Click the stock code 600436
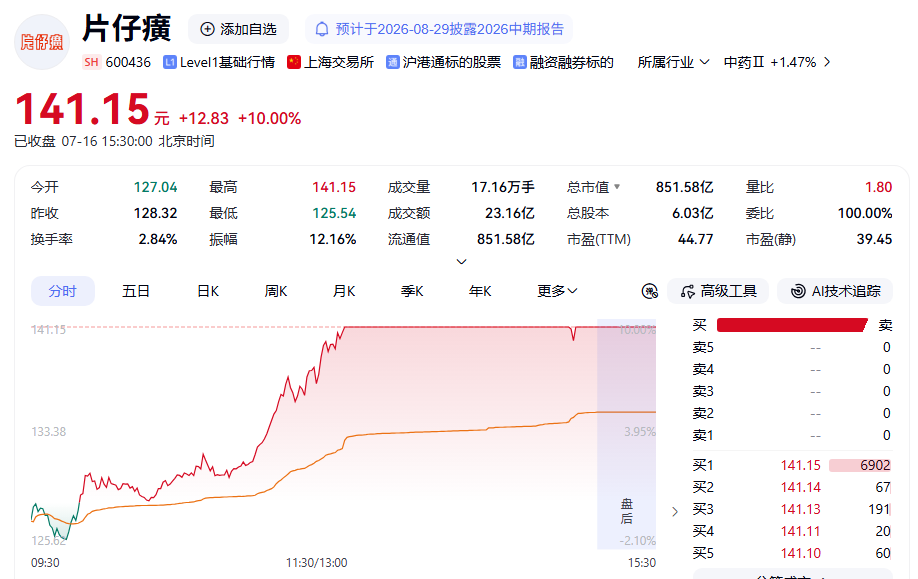The image size is (918, 579). (x=128, y=62)
